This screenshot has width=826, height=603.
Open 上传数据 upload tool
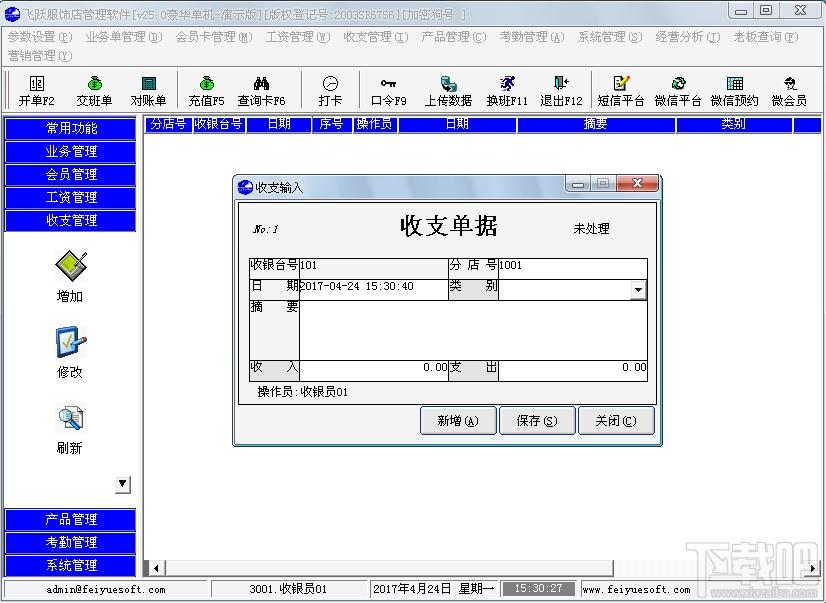448,85
